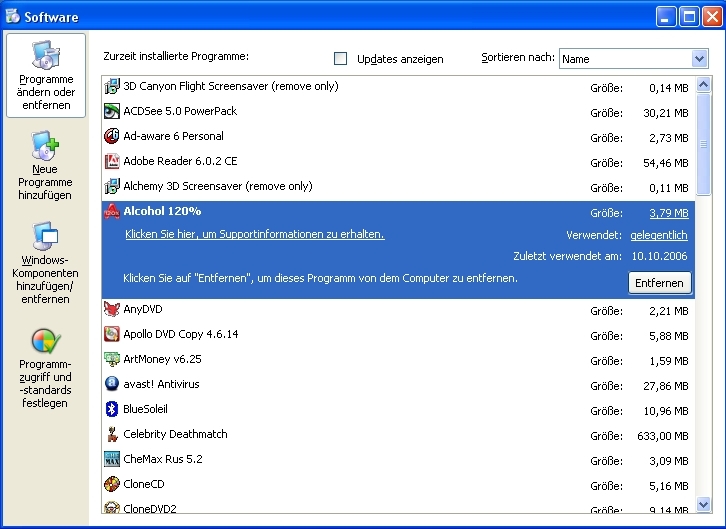Click the scrollbar up arrow
This screenshot has height=529, width=726.
click(x=703, y=85)
